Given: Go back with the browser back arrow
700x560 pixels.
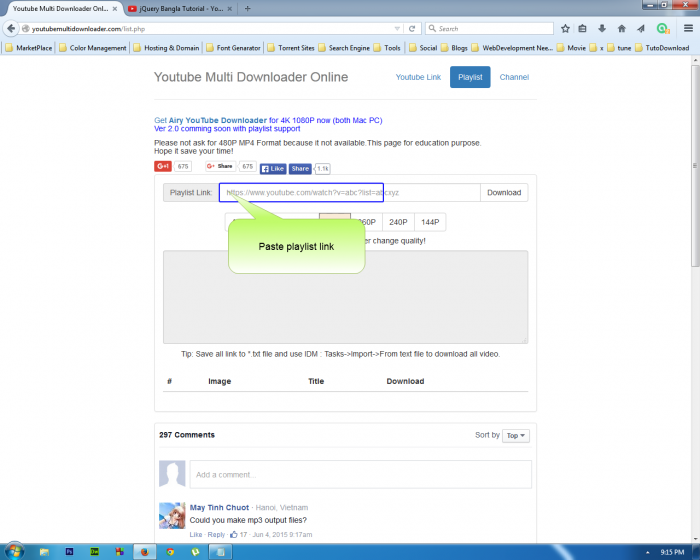Looking at the screenshot, I should (x=11, y=29).
